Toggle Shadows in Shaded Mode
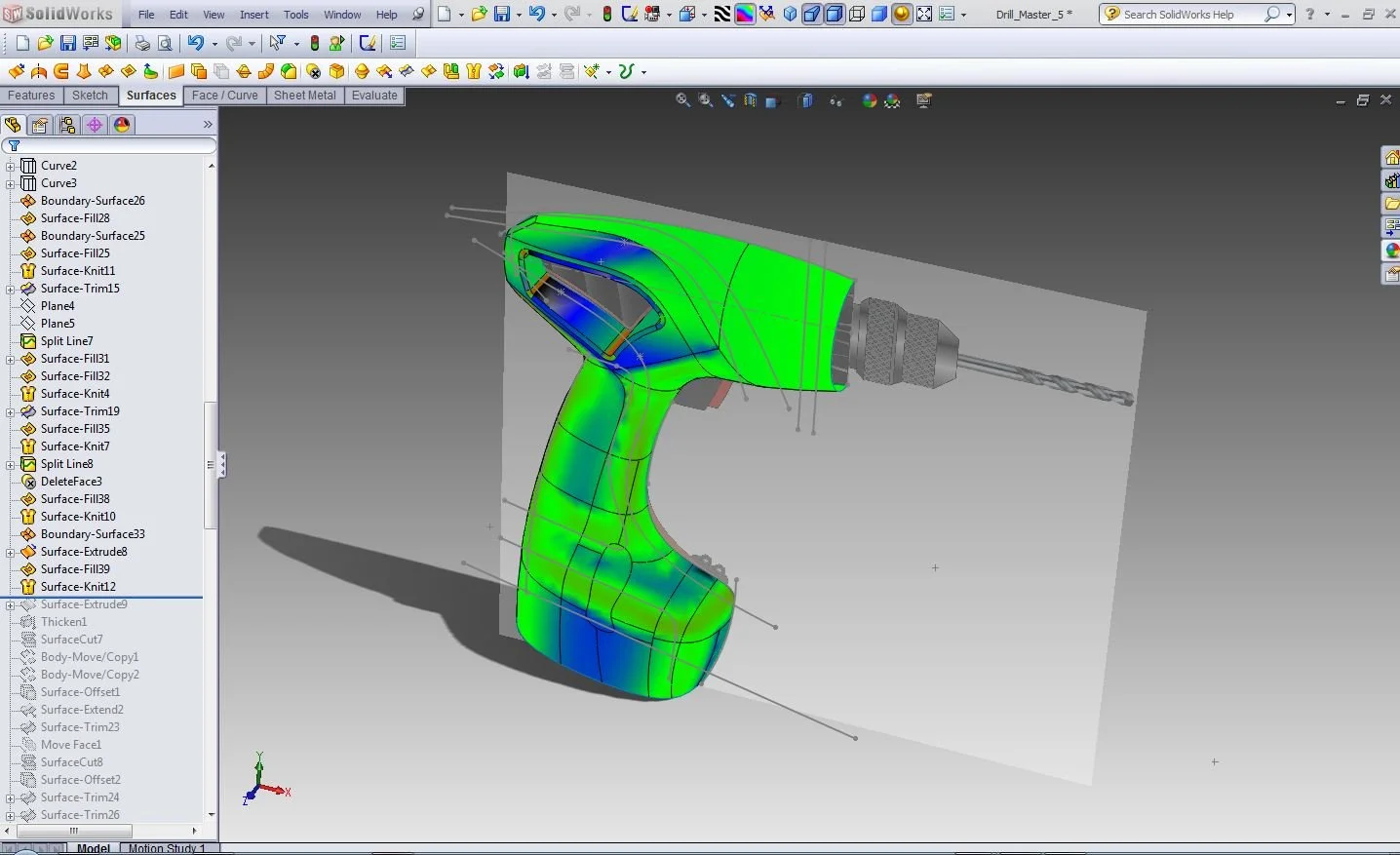Viewport: 1400px width, 855px height. 902,15
